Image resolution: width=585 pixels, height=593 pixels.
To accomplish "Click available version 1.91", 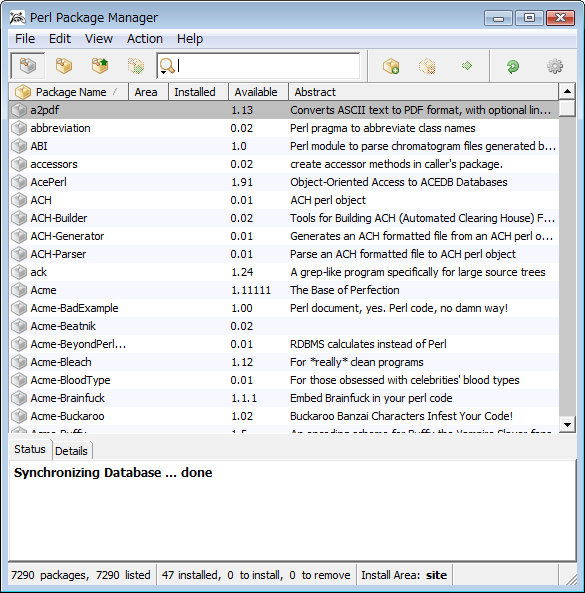I will pyautogui.click(x=242, y=182).
